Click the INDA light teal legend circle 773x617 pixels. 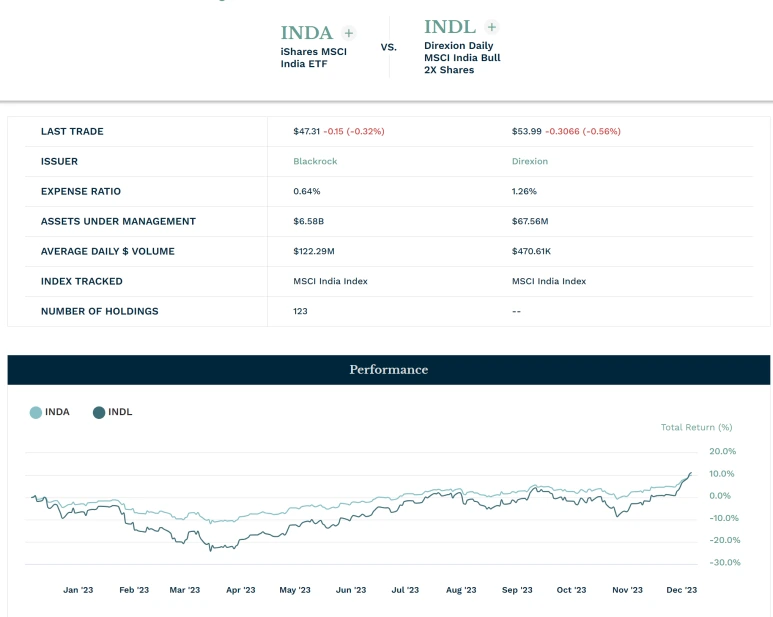point(36,412)
